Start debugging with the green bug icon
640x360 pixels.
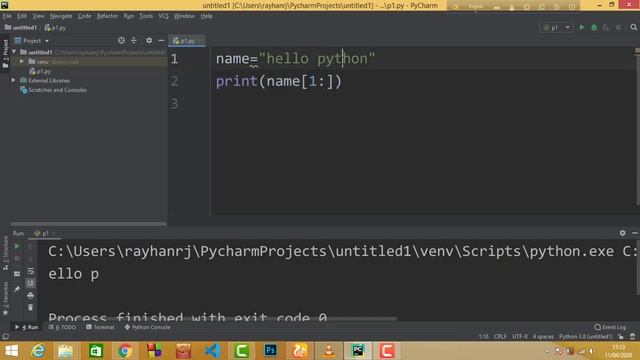[x=594, y=27]
